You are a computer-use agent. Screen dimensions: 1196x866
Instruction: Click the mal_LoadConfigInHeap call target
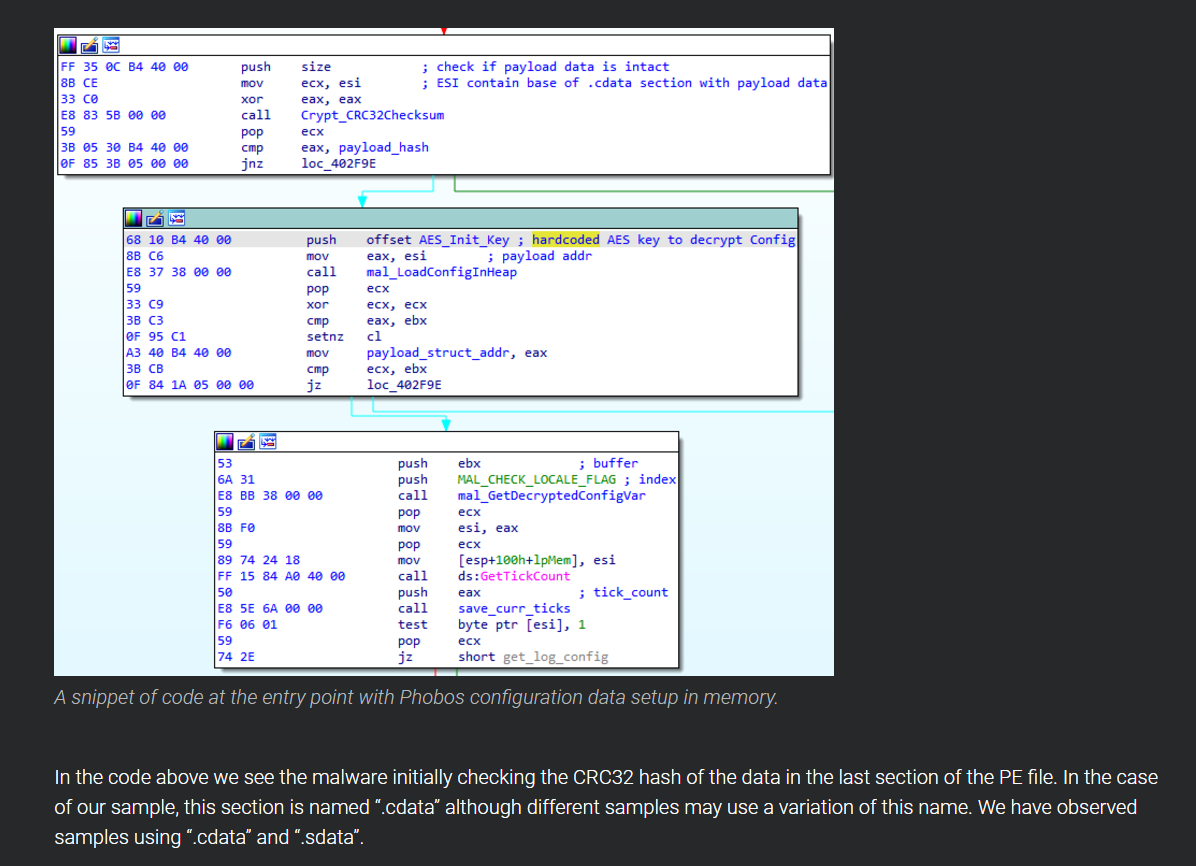coord(442,272)
